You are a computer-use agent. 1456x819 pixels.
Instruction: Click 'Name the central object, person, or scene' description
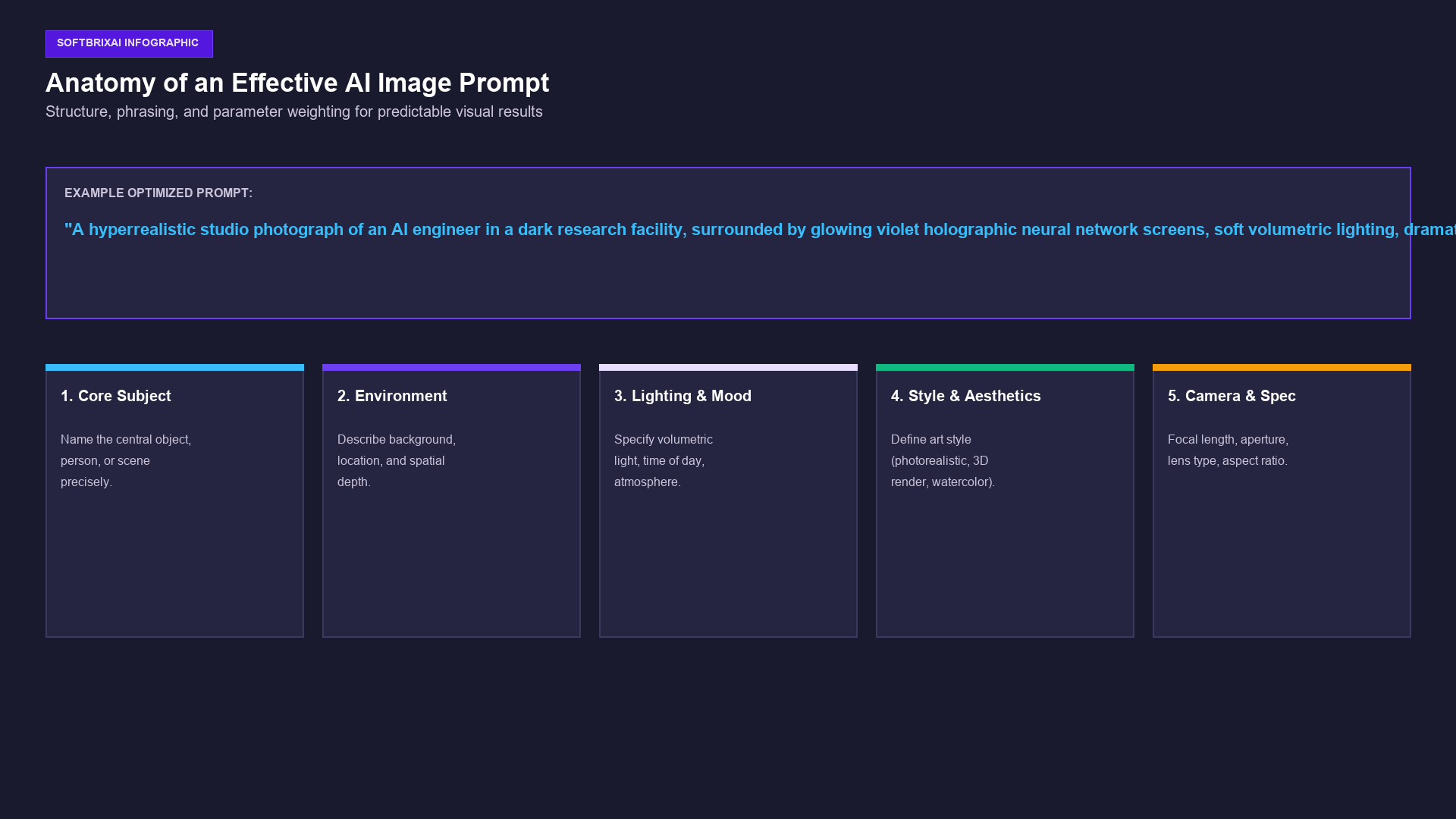[126, 460]
